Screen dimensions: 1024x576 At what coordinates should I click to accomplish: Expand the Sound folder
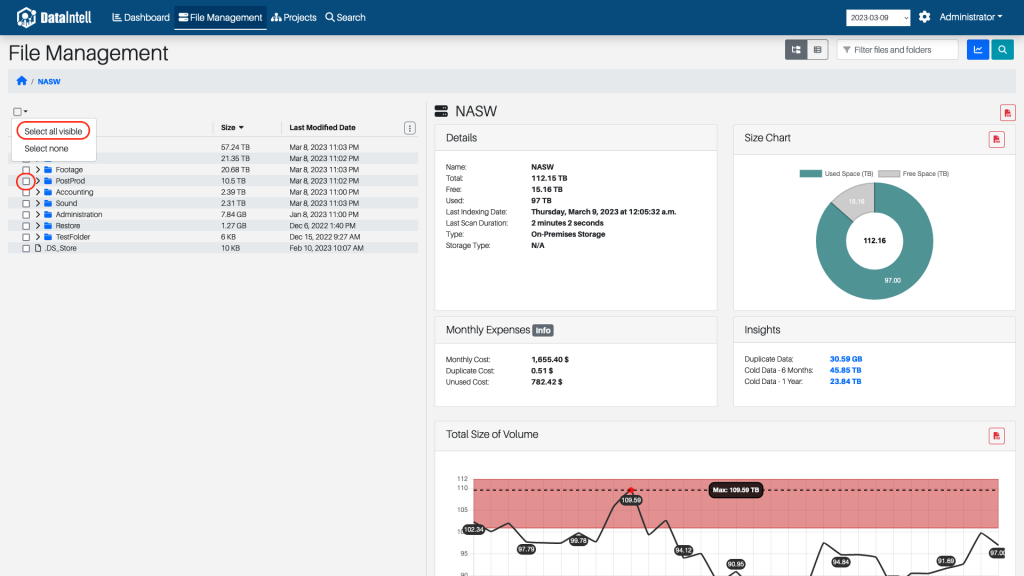pyautogui.click(x=38, y=203)
